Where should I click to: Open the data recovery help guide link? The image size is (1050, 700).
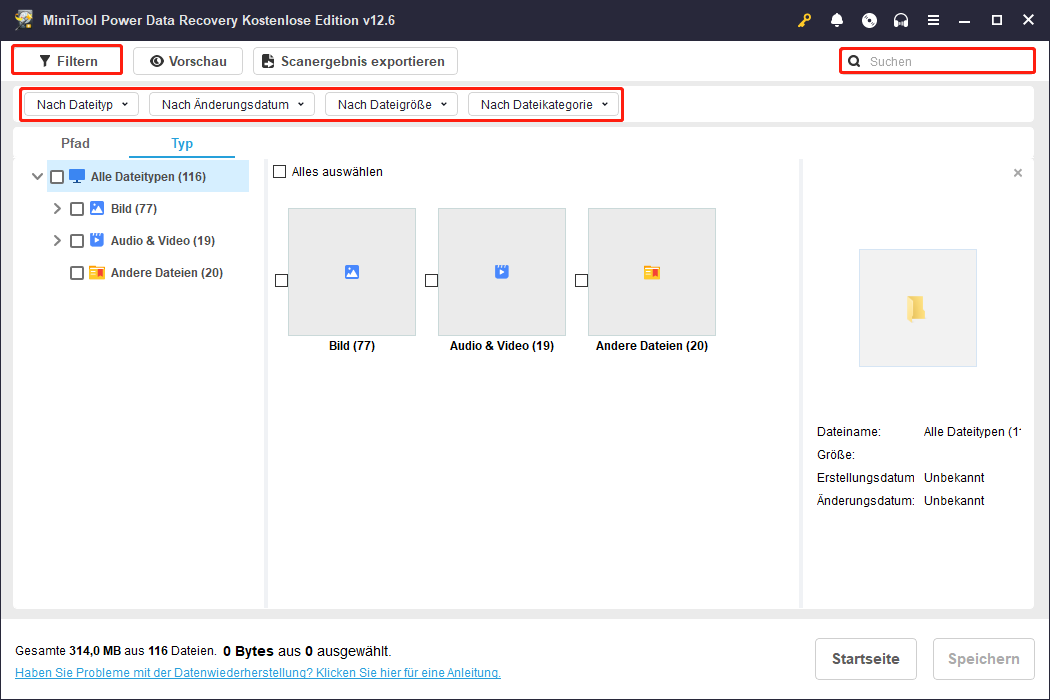point(258,673)
